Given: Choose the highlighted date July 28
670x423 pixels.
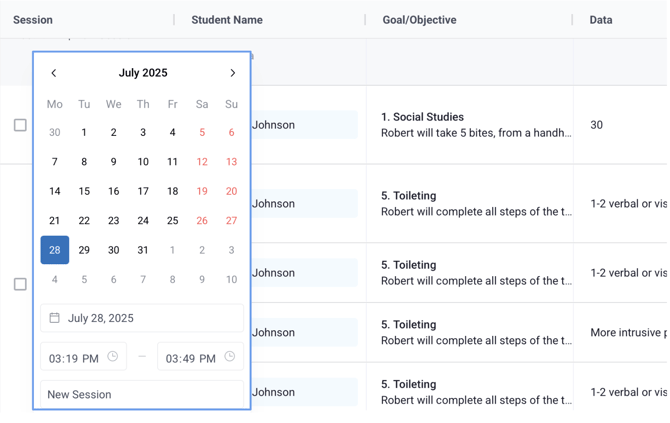Looking at the screenshot, I should (55, 250).
